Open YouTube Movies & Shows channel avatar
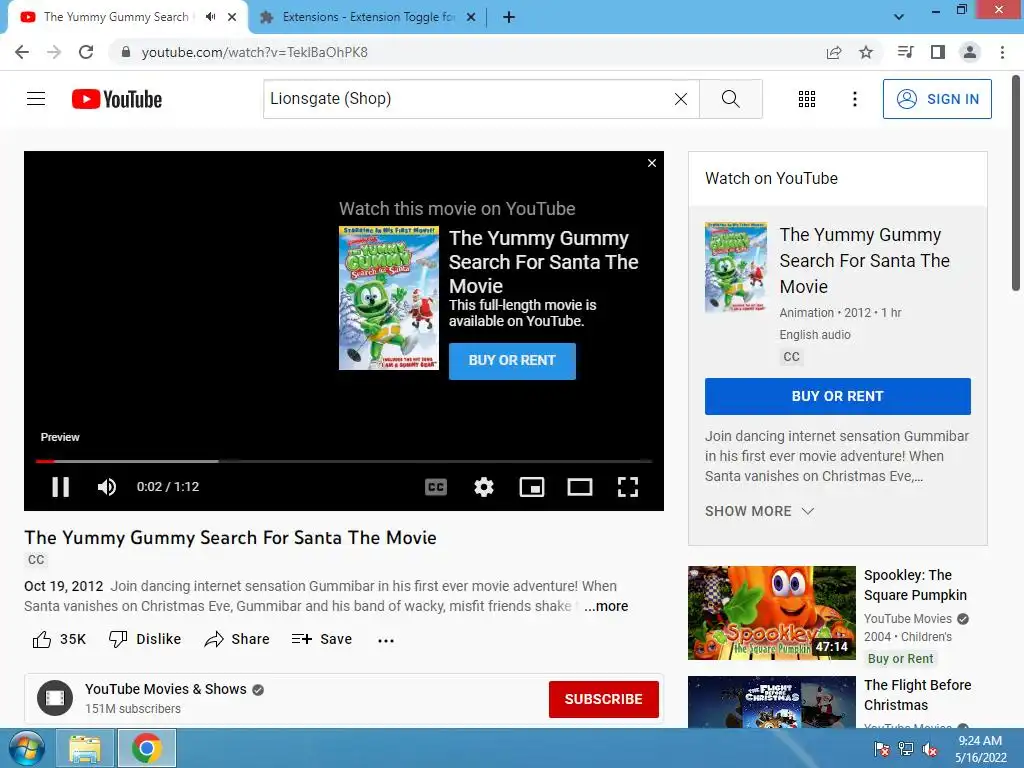 pos(55,698)
